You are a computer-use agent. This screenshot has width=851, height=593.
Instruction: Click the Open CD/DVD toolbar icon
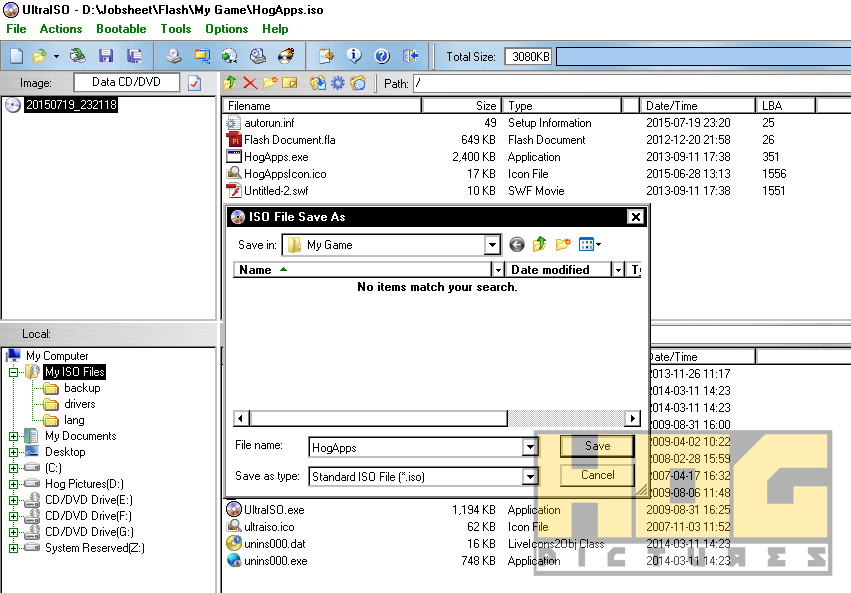(78, 56)
